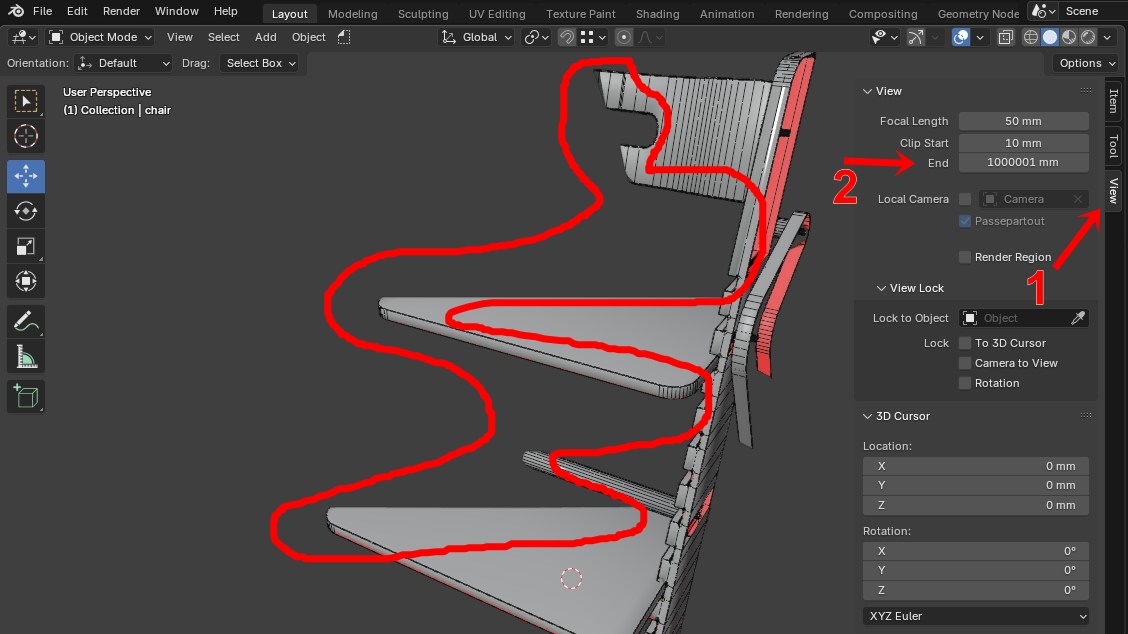Click the Options button
Image resolution: width=1128 pixels, height=634 pixels.
1085,63
